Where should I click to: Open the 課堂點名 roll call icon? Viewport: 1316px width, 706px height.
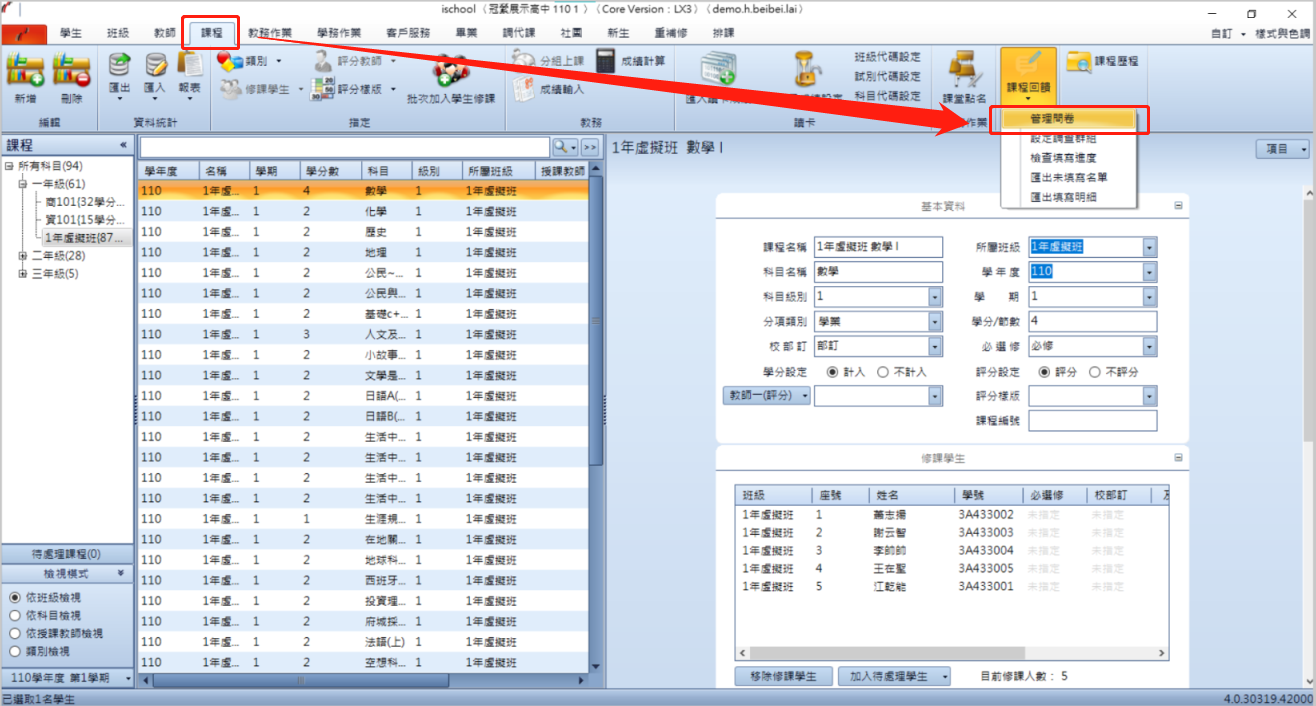pos(965,70)
